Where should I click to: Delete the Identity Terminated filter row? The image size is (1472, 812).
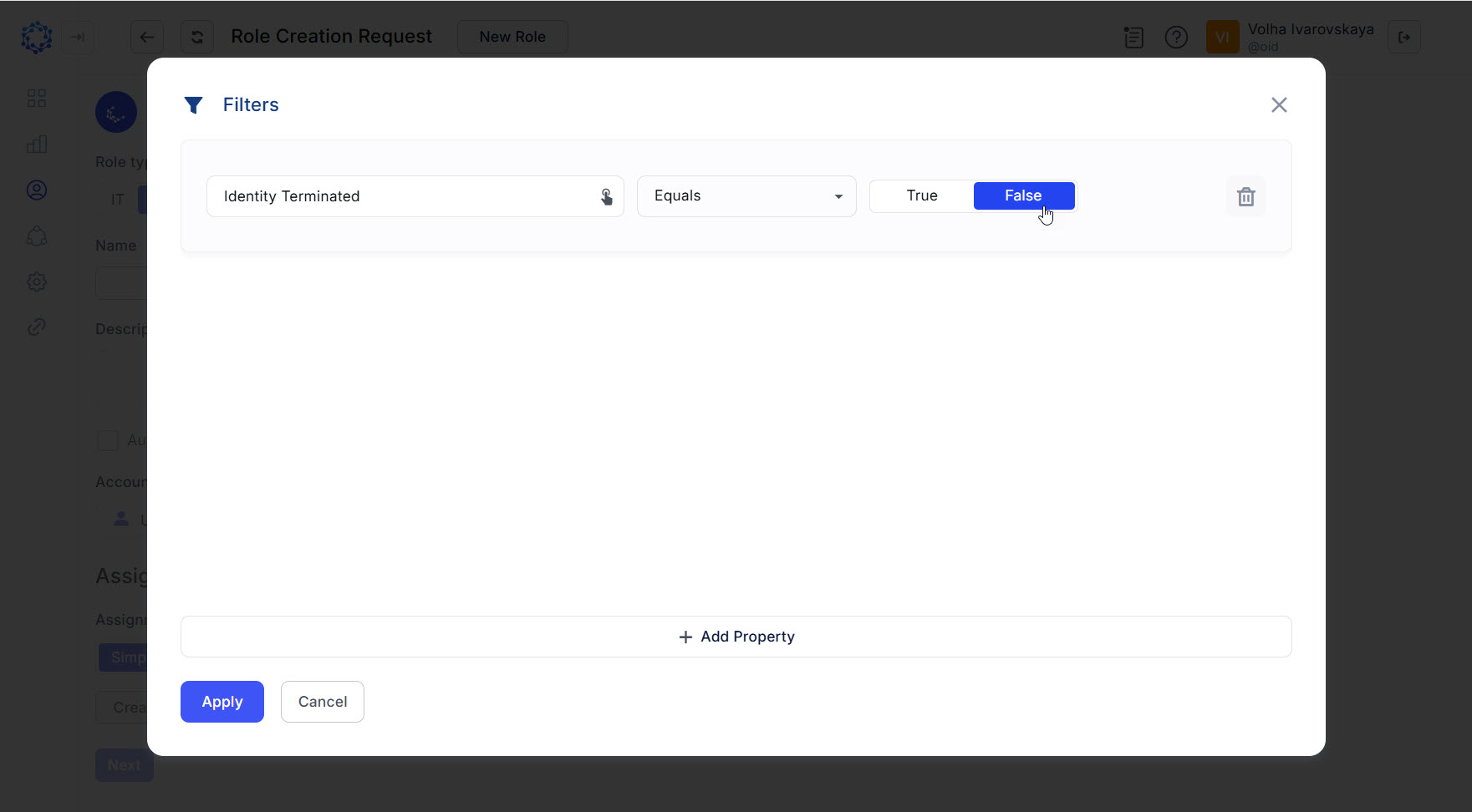click(1246, 196)
